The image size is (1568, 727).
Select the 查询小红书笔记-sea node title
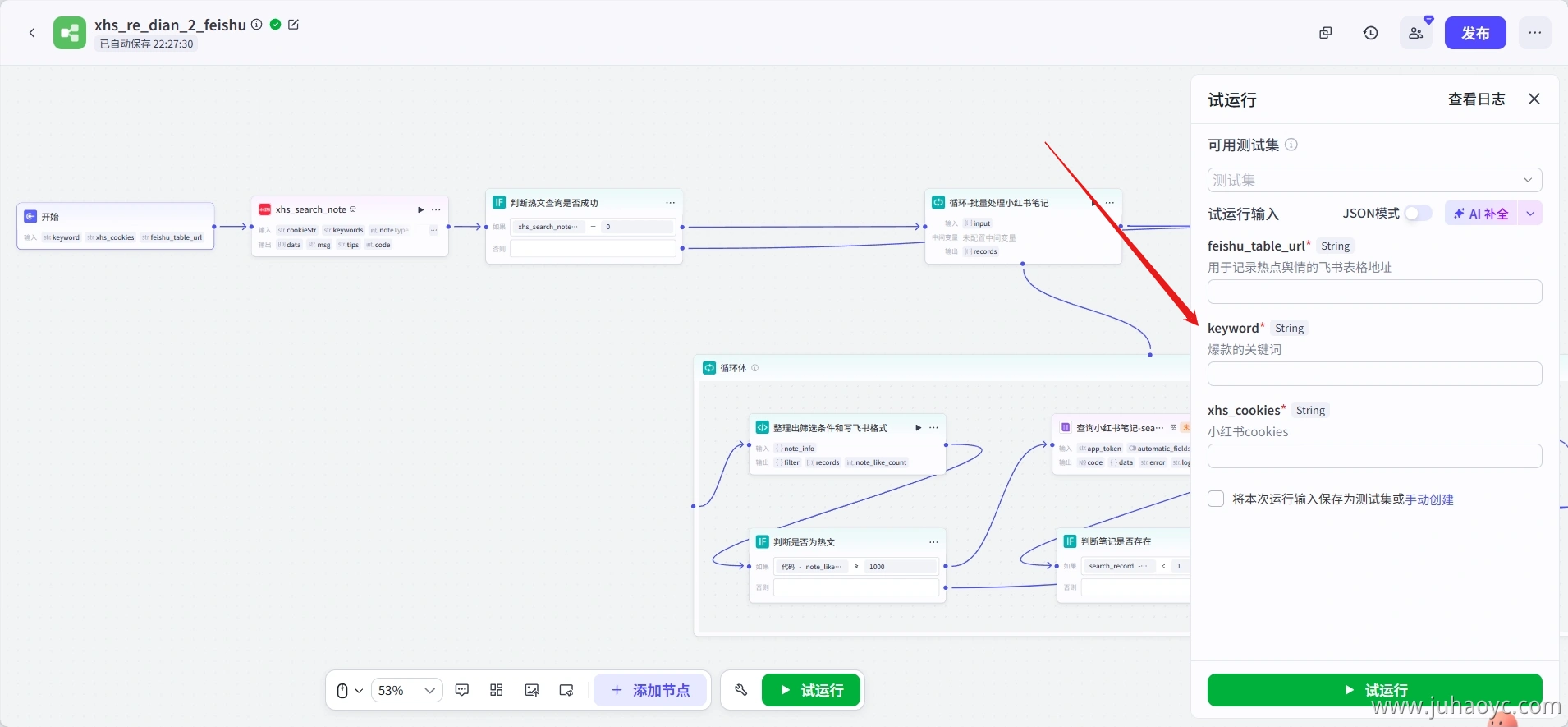[1120, 428]
